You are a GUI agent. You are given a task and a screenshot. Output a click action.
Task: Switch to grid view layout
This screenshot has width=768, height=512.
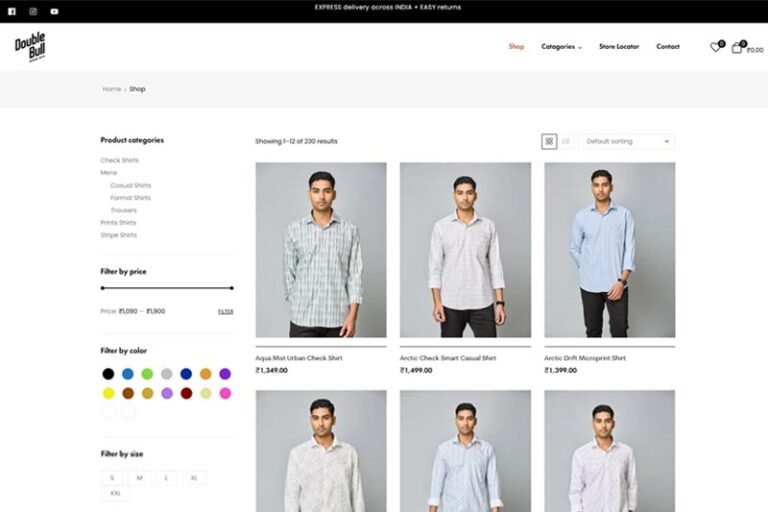[x=549, y=141]
